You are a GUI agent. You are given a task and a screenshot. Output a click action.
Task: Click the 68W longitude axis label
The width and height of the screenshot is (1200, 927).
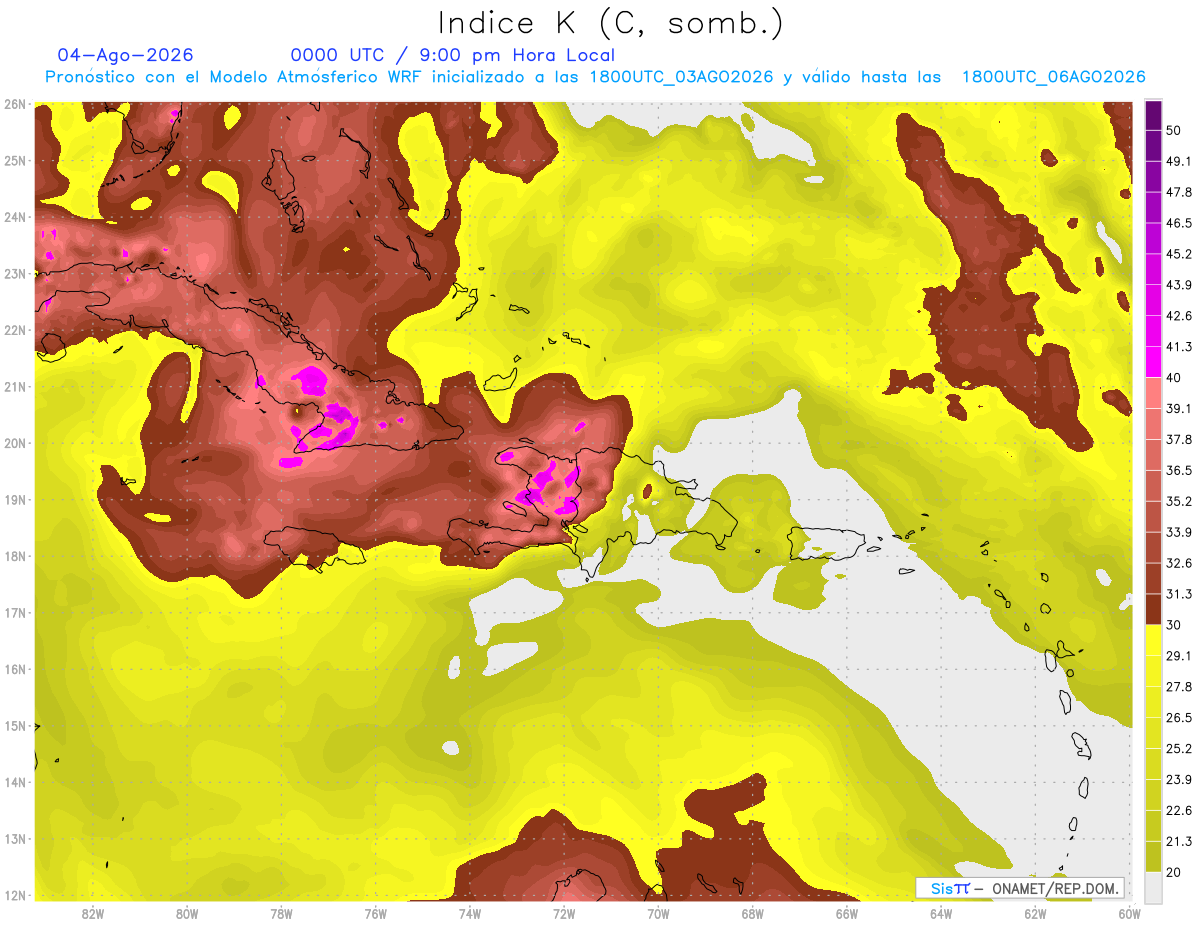click(x=753, y=914)
